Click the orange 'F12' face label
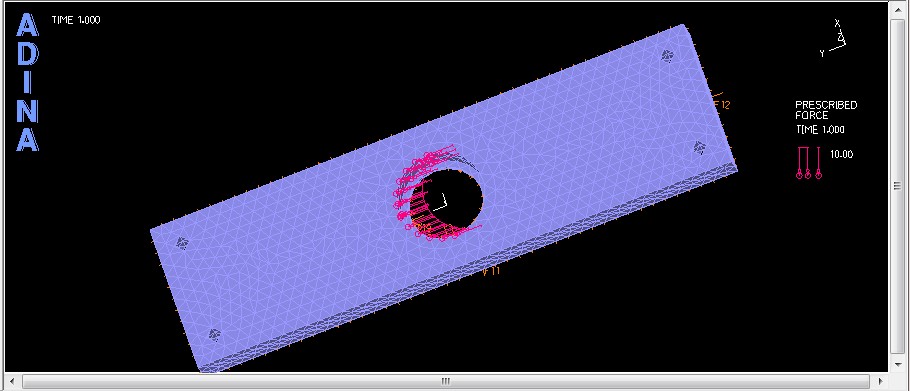Screen dimensions: 910x391 pos(721,105)
